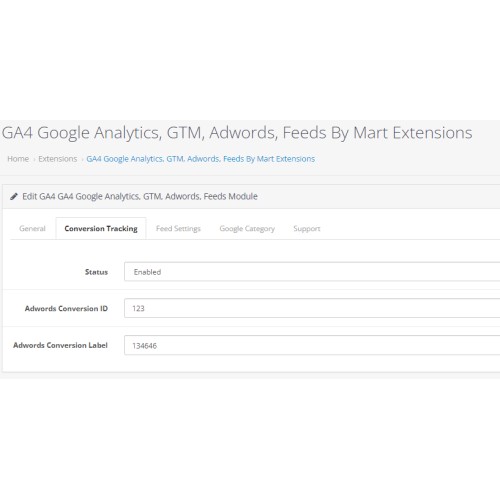This screenshot has width=500, height=500.
Task: Click the Adwords Conversion ID field
Action: pos(312,308)
